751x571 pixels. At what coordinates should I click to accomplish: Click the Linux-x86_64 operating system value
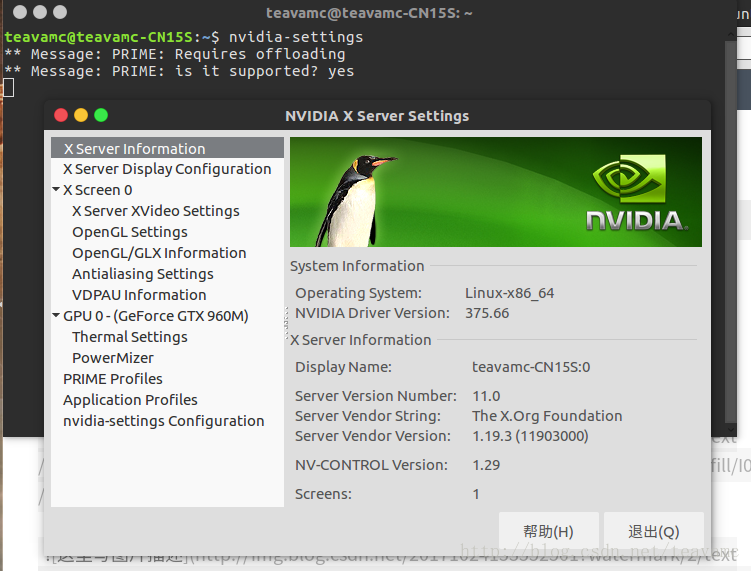coord(510,293)
